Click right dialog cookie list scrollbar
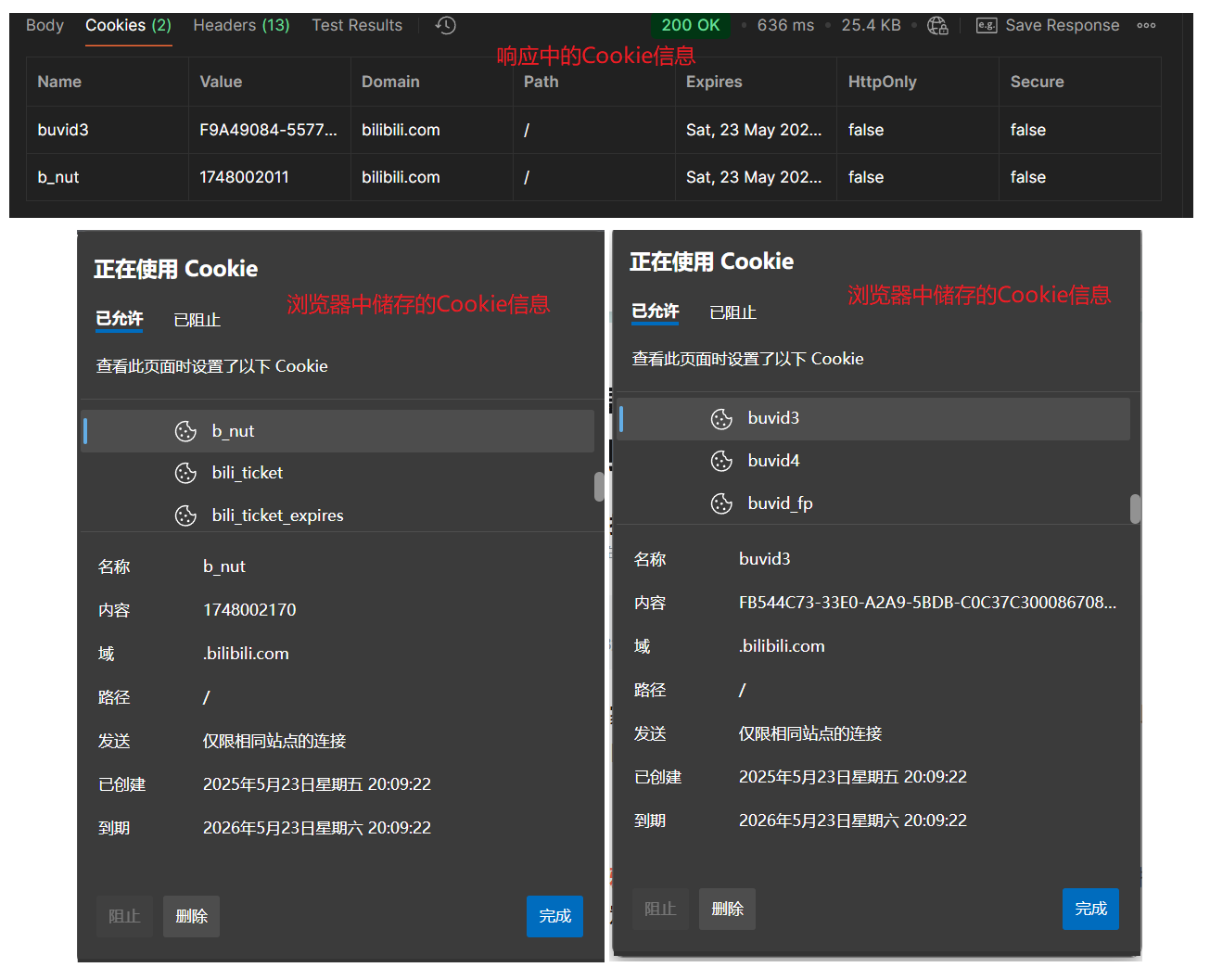Image resolution: width=1210 pixels, height=980 pixels. tap(1135, 508)
